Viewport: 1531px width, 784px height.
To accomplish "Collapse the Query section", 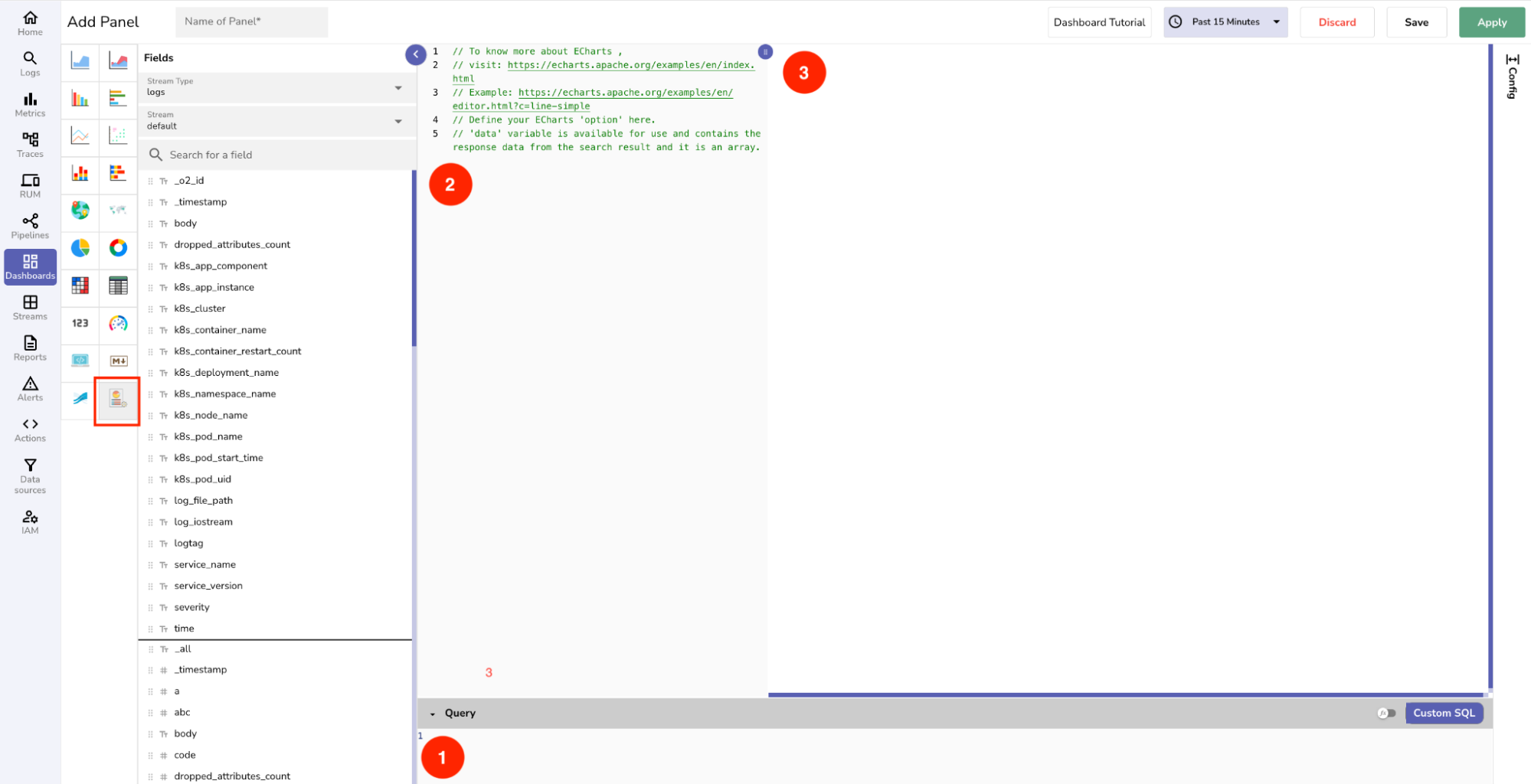I will pos(433,714).
